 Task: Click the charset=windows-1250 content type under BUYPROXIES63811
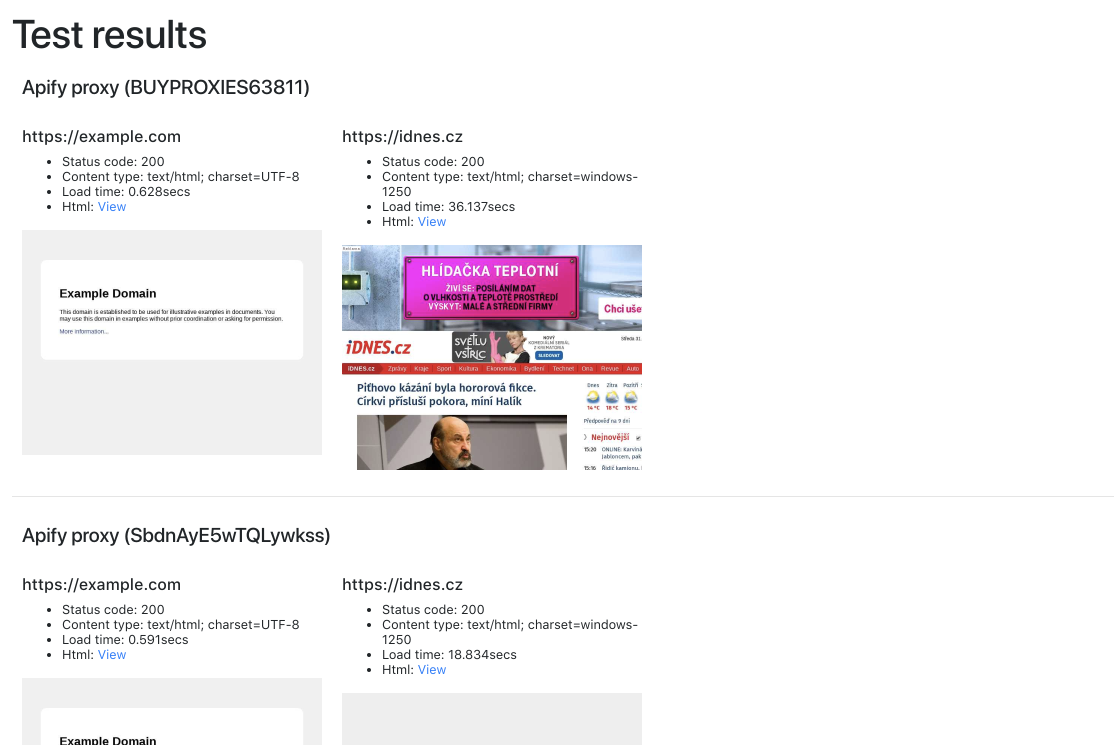(510, 184)
